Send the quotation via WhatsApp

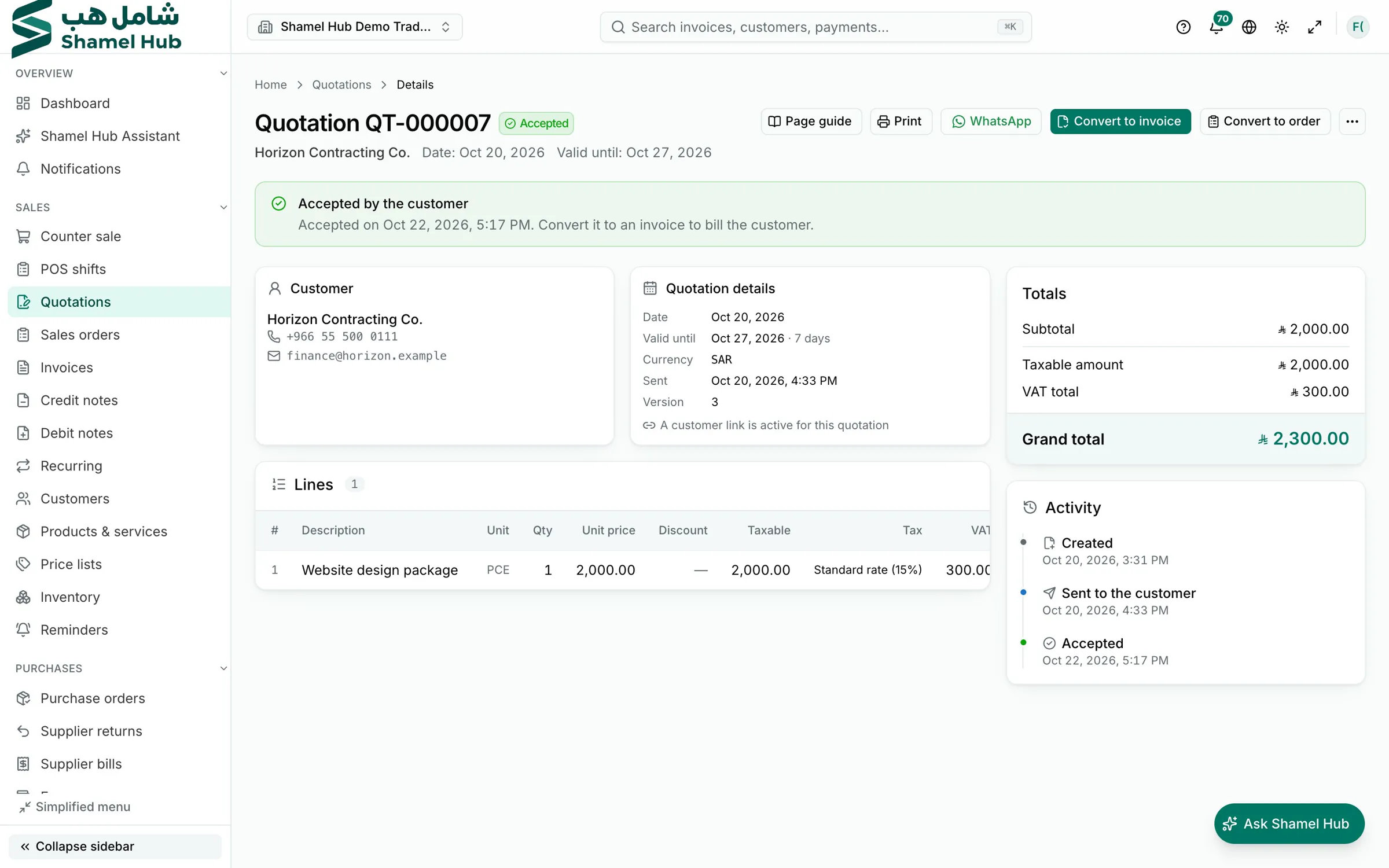point(991,122)
